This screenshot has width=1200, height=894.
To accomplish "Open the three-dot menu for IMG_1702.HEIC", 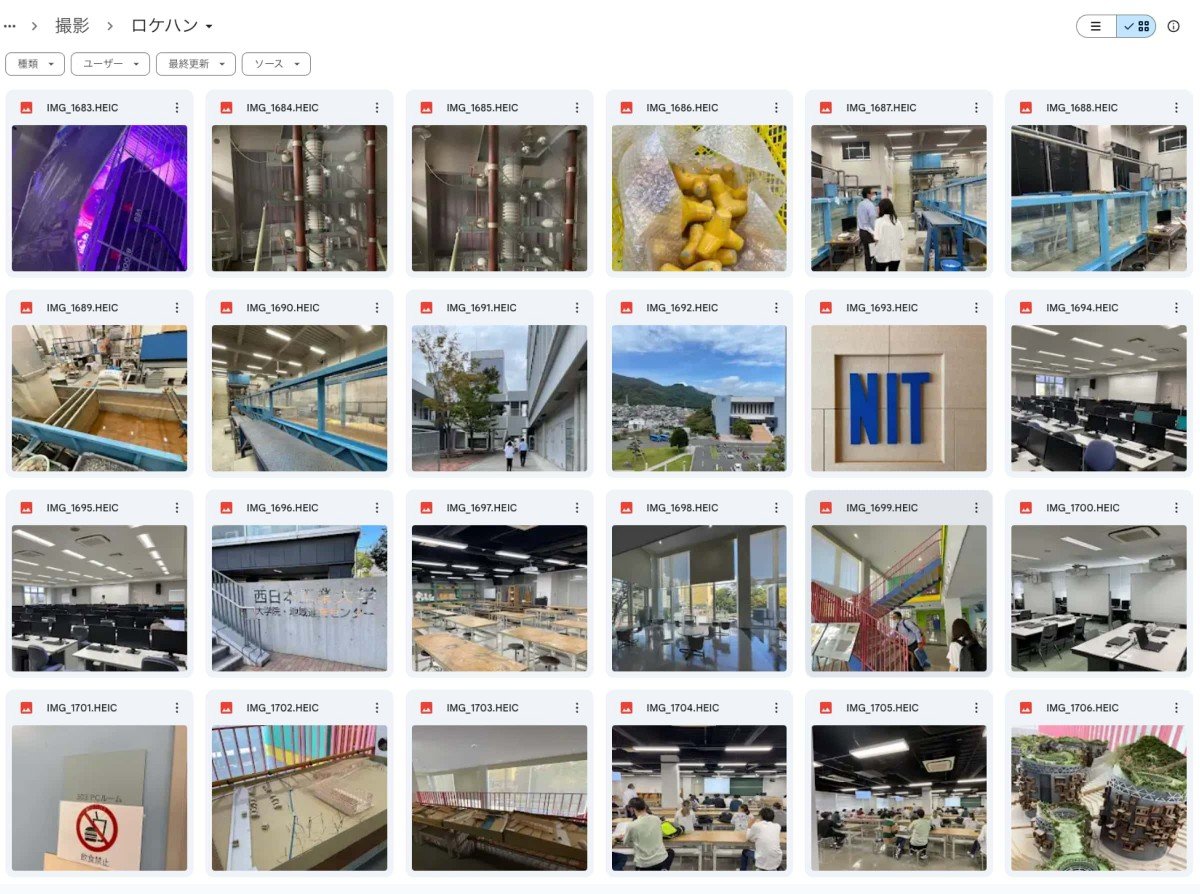I will 377,708.
